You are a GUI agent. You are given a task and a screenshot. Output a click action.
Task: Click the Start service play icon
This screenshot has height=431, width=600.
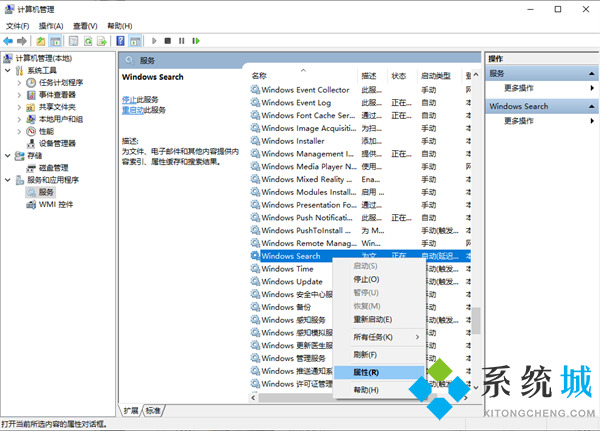click(x=154, y=41)
